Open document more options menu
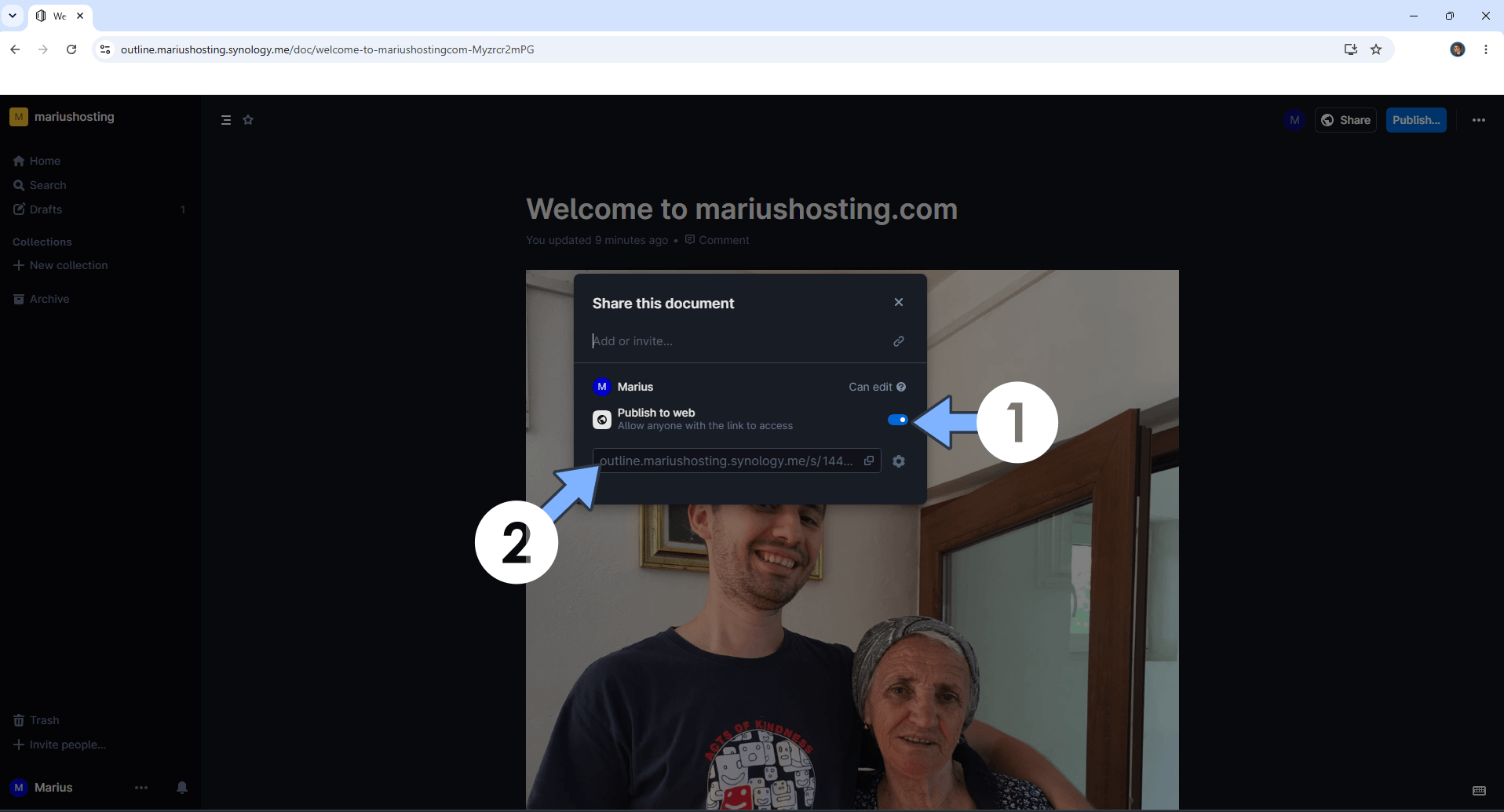This screenshot has height=812, width=1504. (1479, 120)
